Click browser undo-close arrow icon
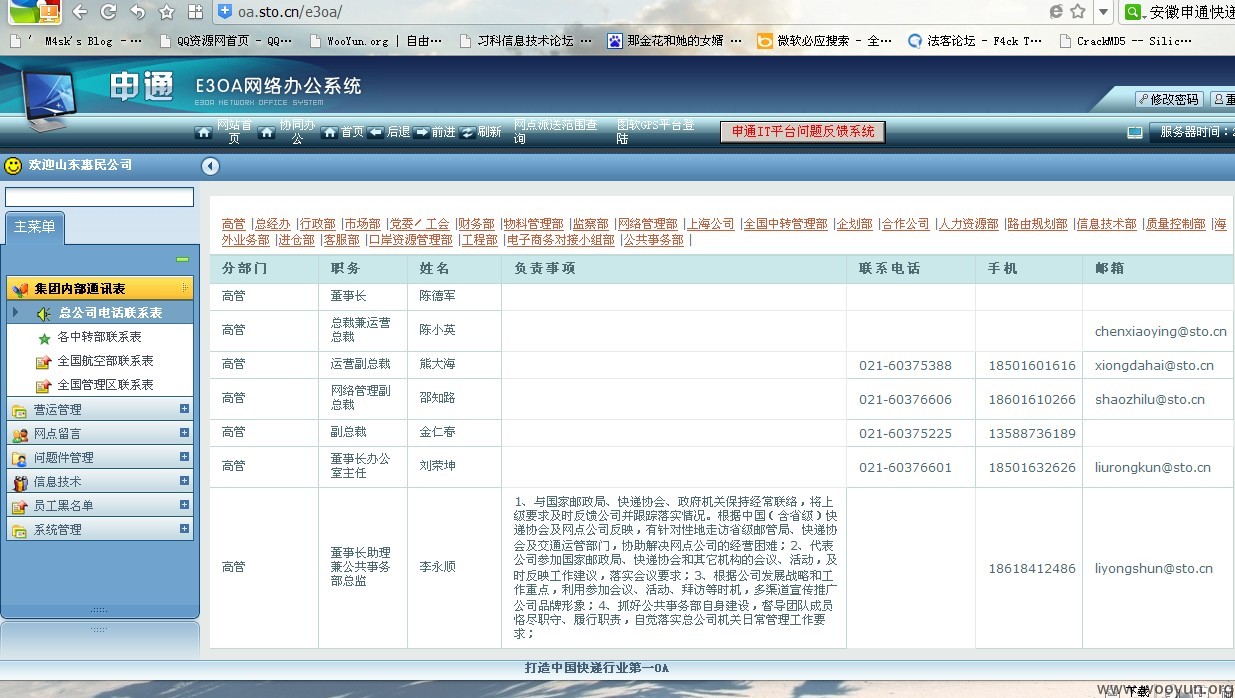This screenshot has height=698, width=1235. pyautogui.click(x=137, y=12)
